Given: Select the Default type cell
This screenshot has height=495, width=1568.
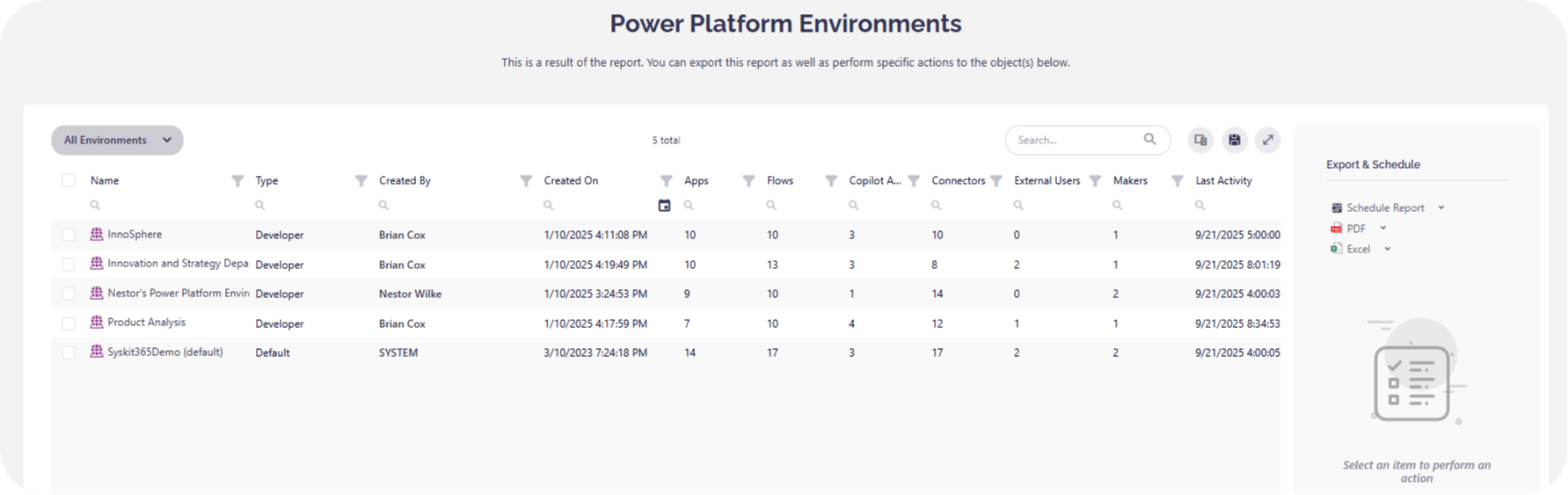Looking at the screenshot, I should (273, 353).
